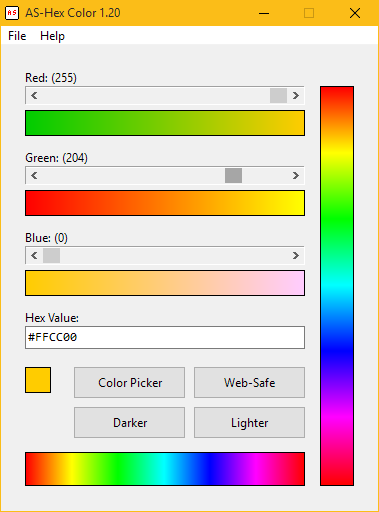Close the AS-Hex Color window
Image resolution: width=379 pixels, height=512 pixels.
[x=355, y=13]
